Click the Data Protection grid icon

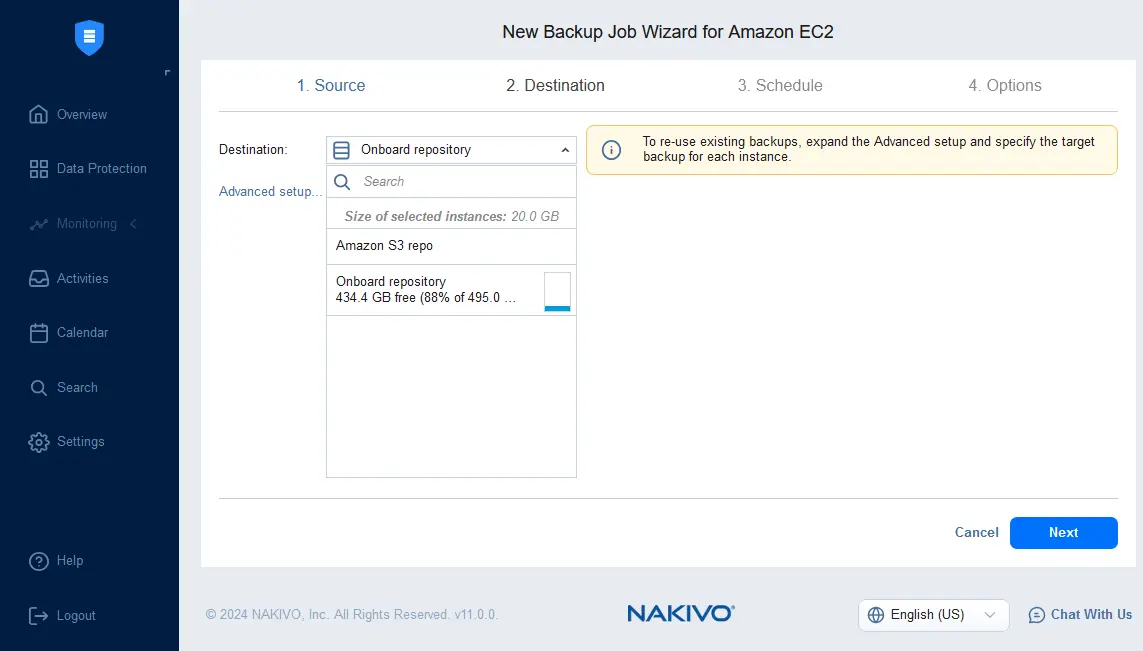tap(39, 169)
